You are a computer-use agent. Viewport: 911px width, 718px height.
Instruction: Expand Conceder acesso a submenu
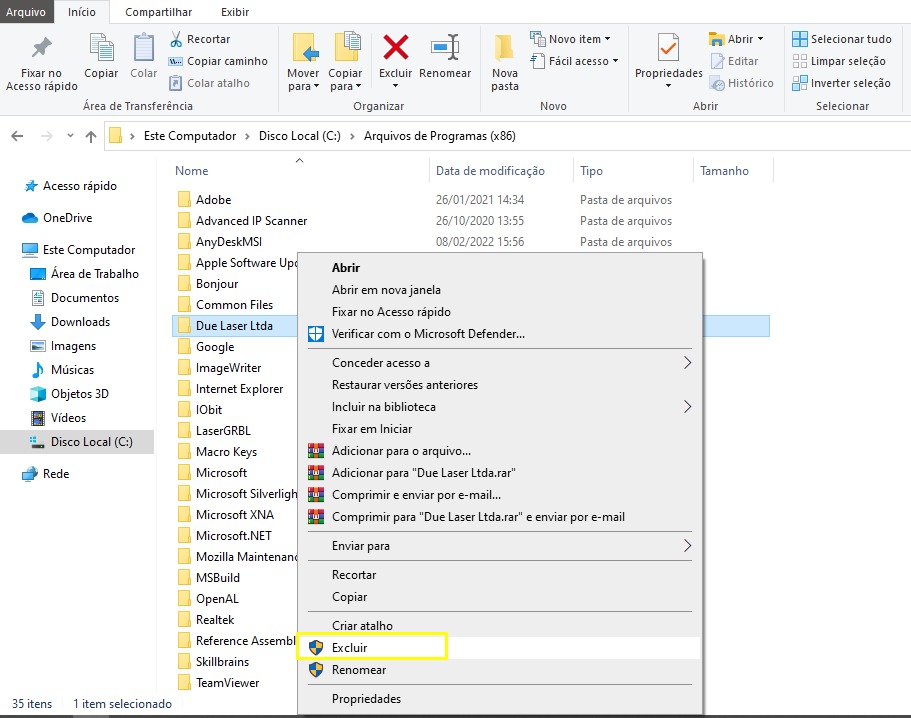click(x=687, y=363)
